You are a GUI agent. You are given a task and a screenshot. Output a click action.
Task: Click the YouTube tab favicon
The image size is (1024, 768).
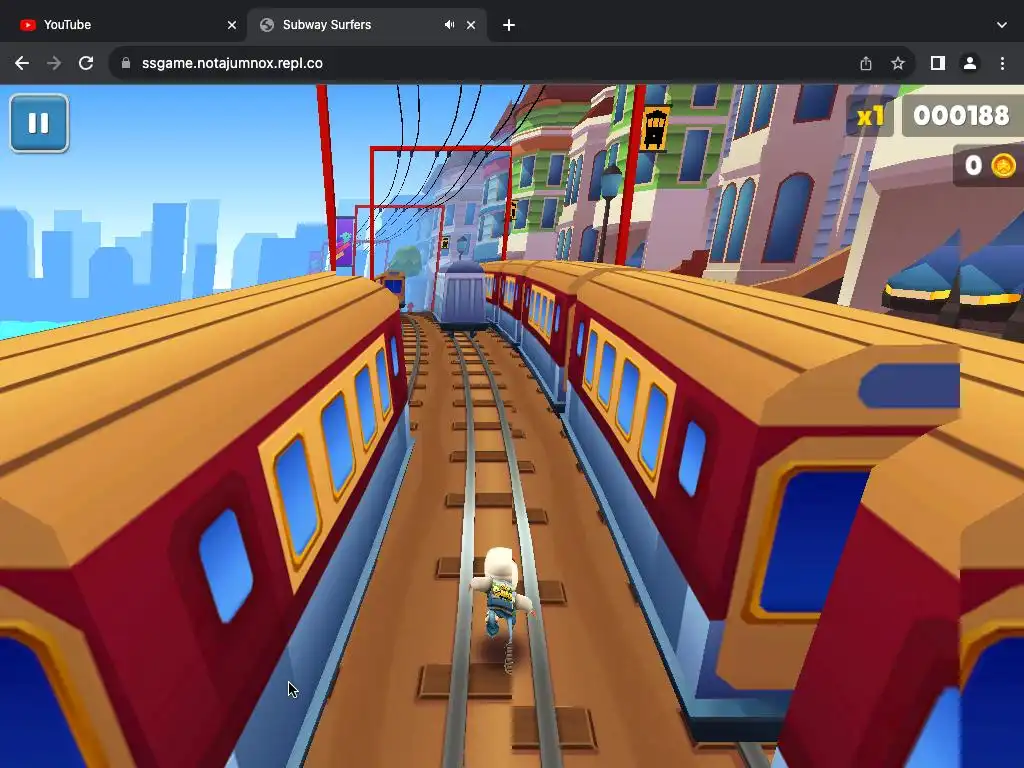point(27,25)
